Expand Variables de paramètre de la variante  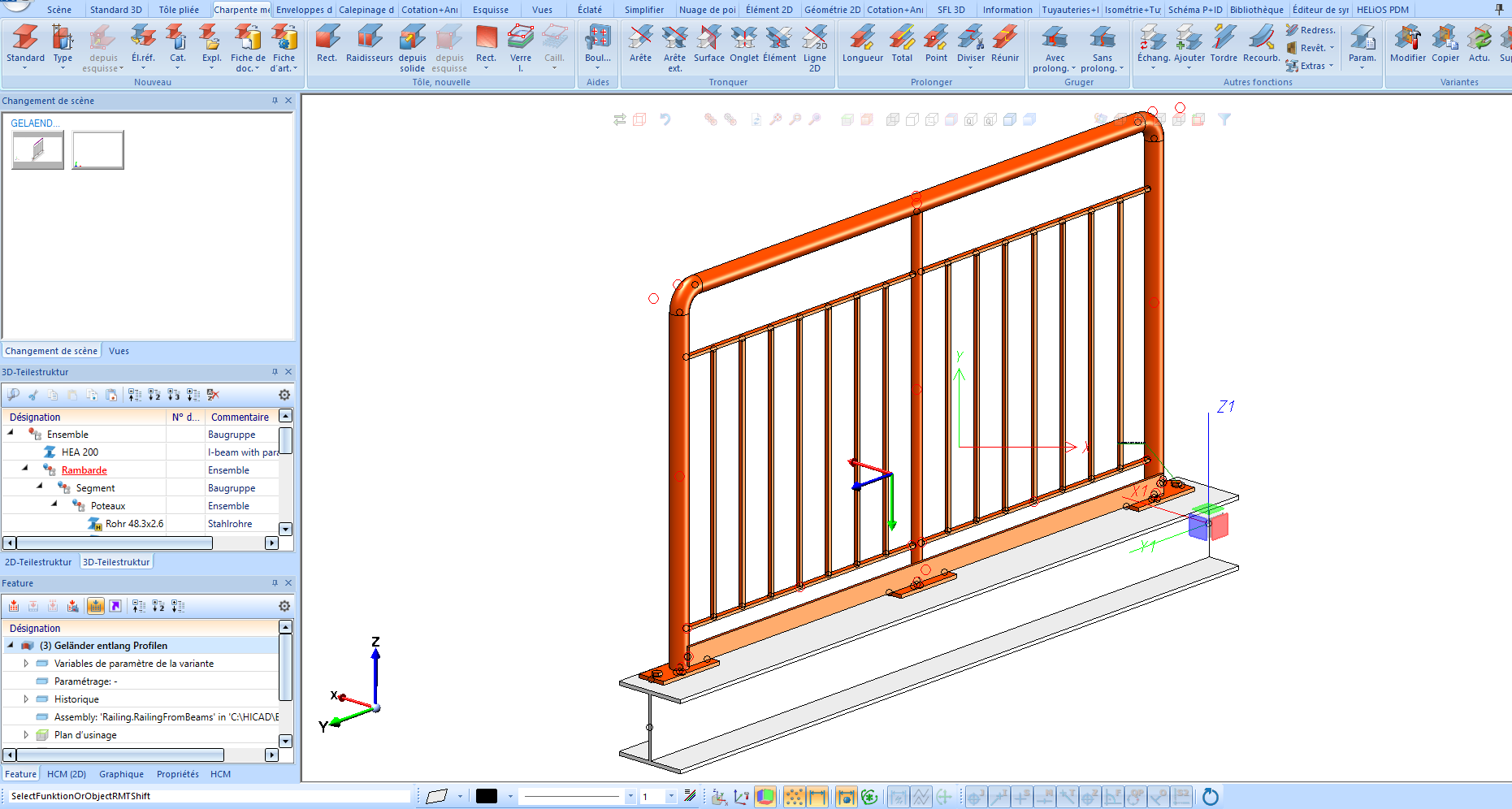pos(25,664)
